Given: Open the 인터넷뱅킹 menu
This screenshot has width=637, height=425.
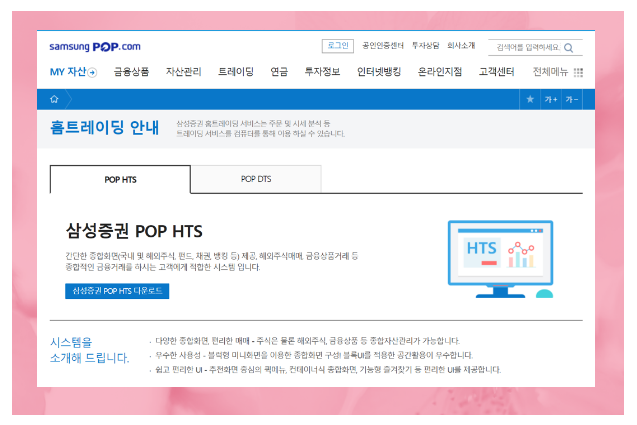Looking at the screenshot, I should click(379, 72).
